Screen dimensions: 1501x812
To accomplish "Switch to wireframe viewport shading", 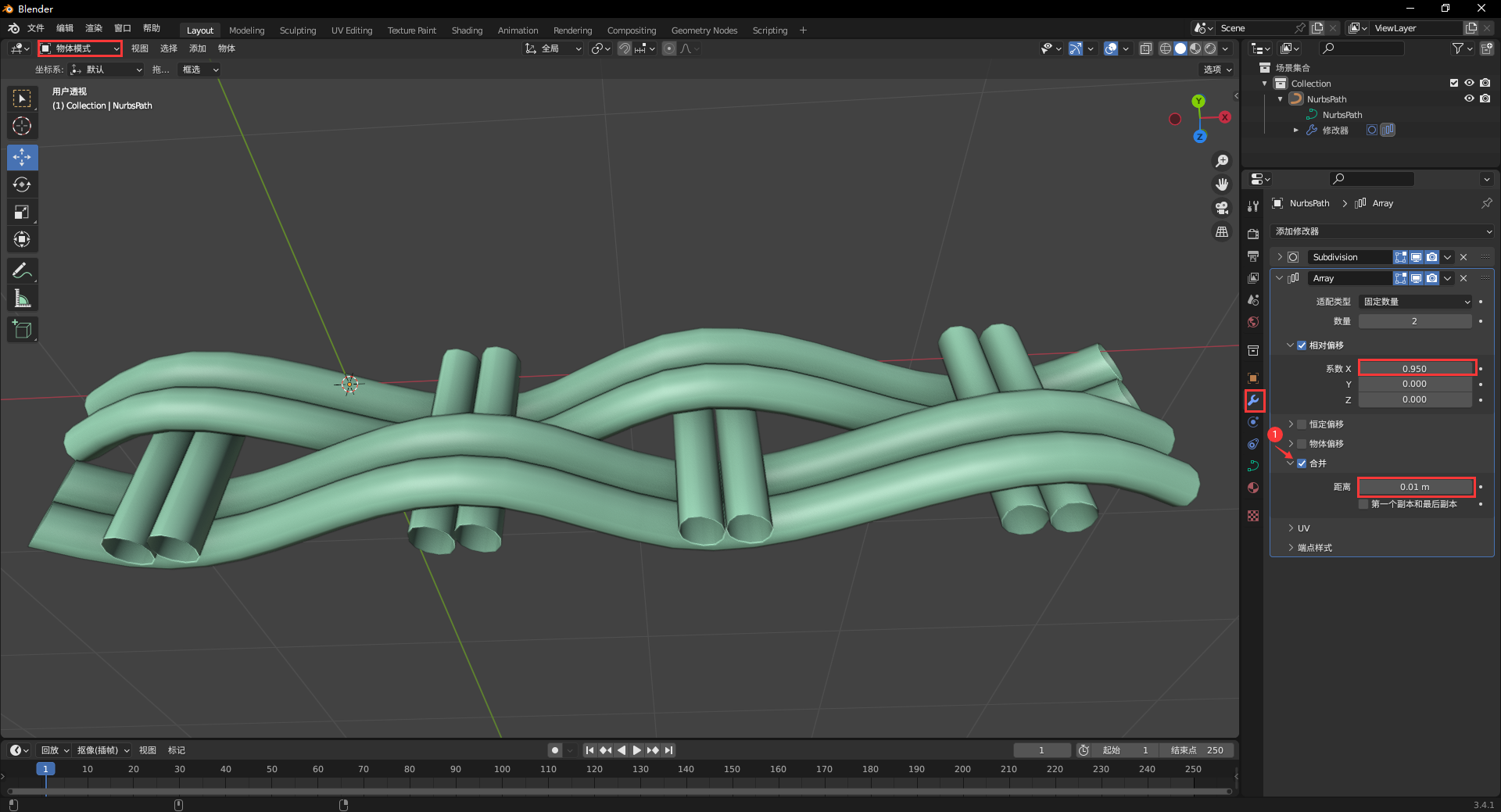I will tap(1166, 48).
